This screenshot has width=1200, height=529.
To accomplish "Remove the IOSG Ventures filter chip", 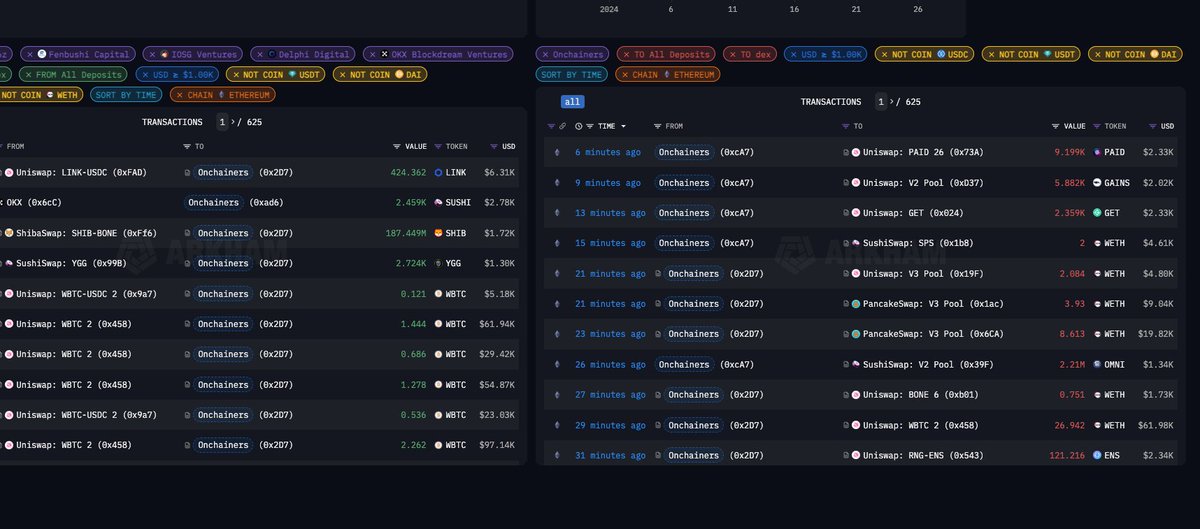I will click(151, 54).
